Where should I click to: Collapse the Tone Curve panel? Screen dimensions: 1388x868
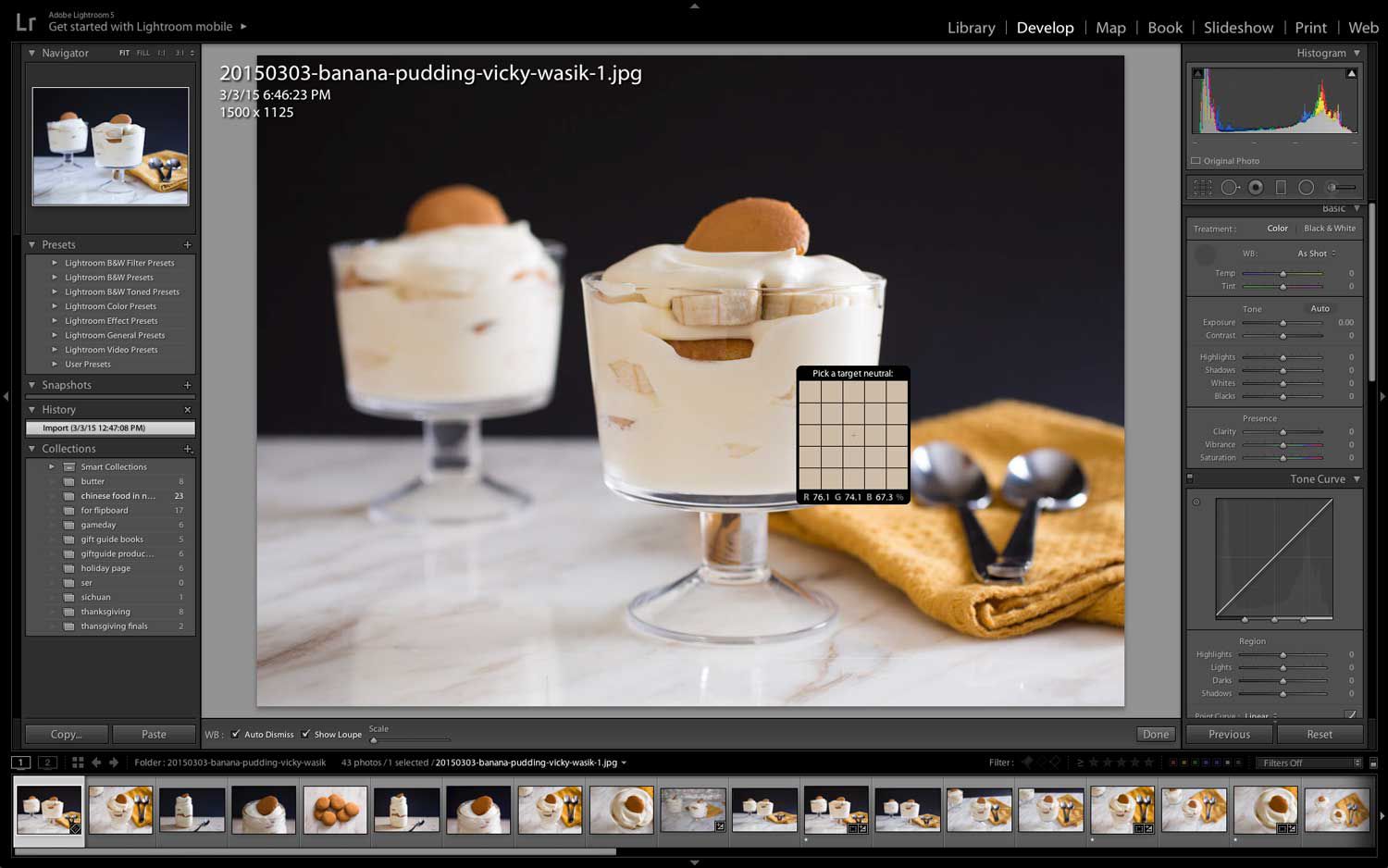tap(1356, 478)
